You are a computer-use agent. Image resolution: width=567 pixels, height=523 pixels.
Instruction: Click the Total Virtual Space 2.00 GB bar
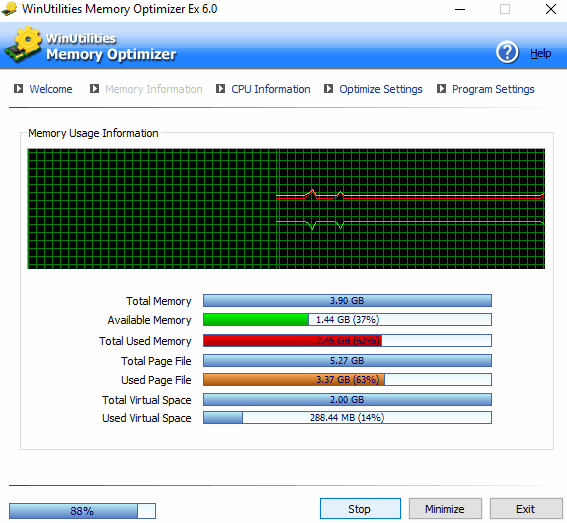[x=347, y=400]
